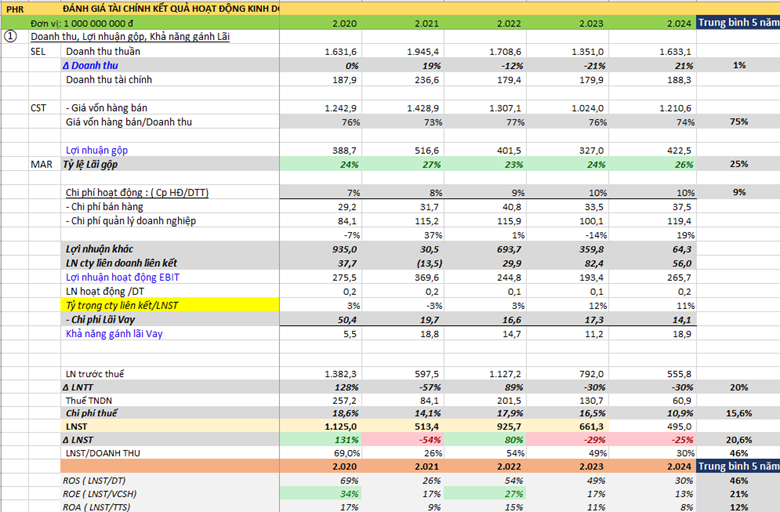
Task: Select the PHR ticker cell
Action: click(x=15, y=9)
